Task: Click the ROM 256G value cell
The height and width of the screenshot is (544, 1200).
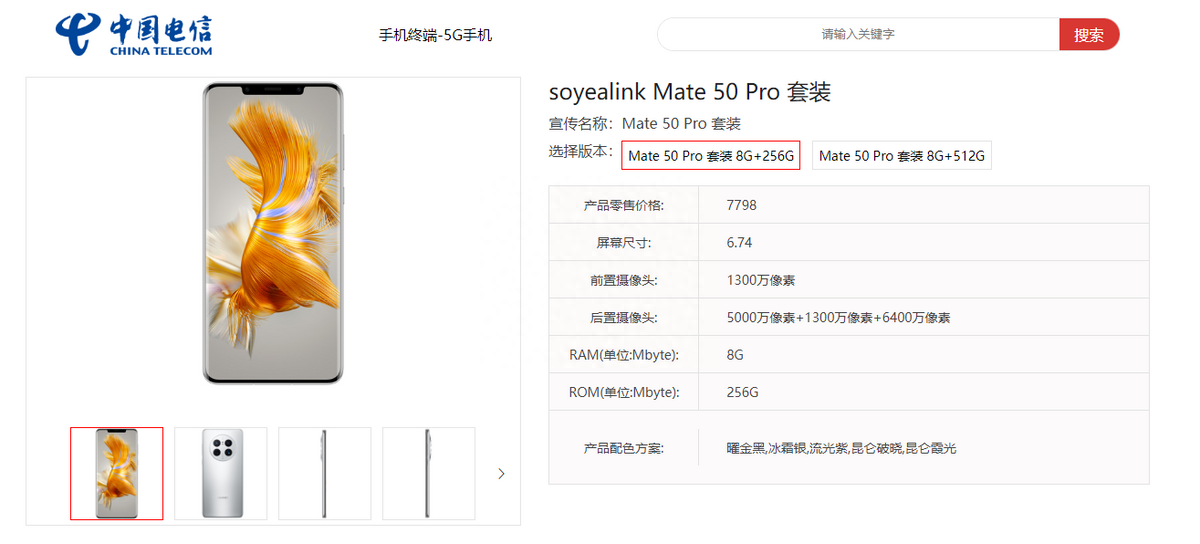Action: click(742, 392)
